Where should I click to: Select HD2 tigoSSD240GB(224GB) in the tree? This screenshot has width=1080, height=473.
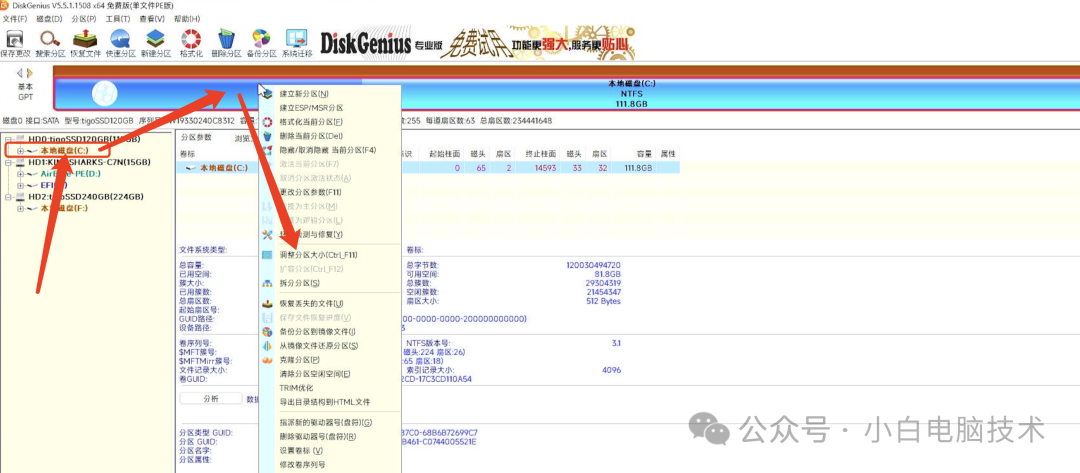pyautogui.click(x=85, y=197)
